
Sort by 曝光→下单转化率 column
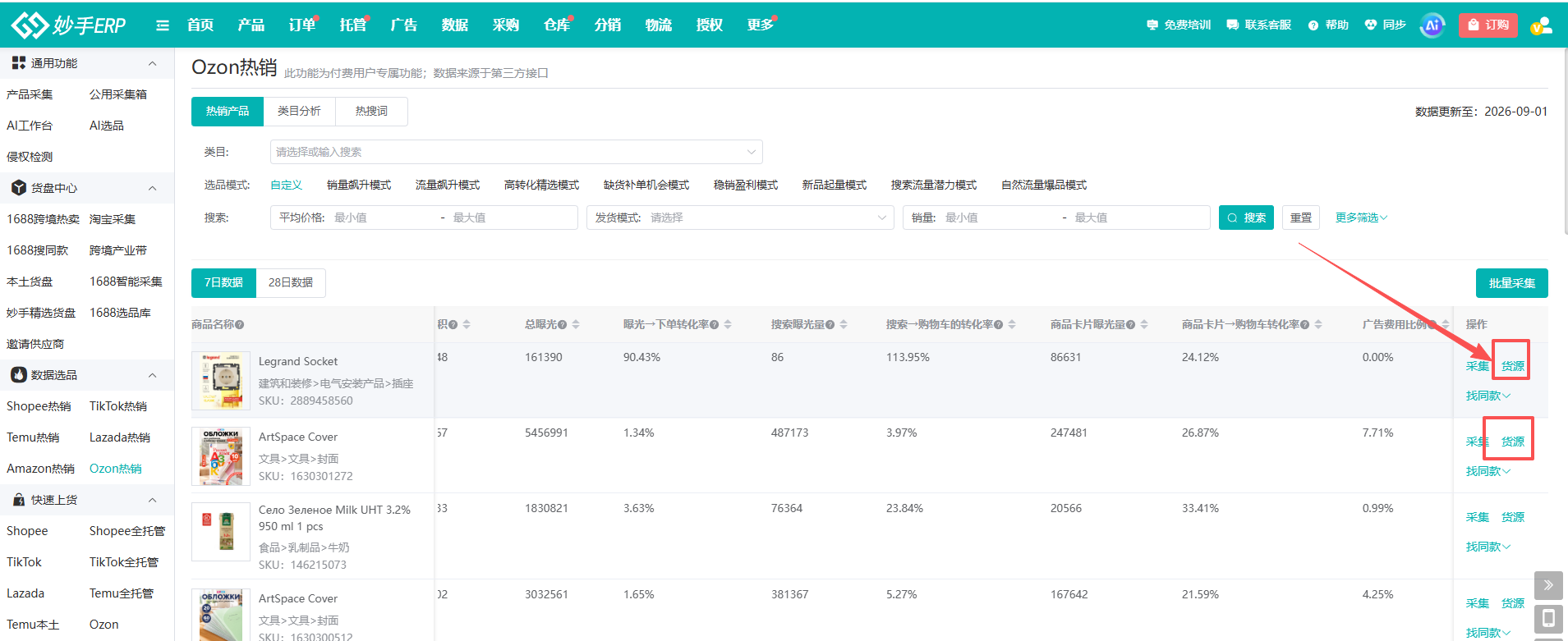728,324
